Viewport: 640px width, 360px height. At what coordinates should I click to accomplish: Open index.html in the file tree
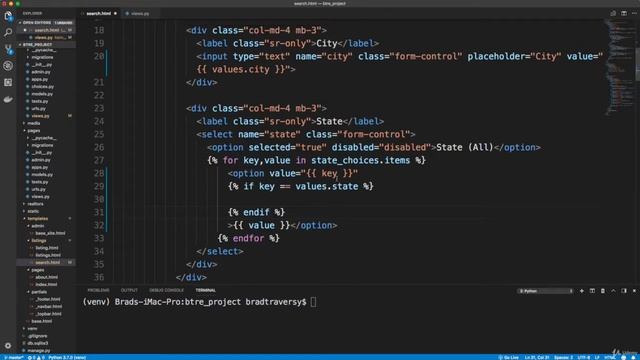coord(46,284)
